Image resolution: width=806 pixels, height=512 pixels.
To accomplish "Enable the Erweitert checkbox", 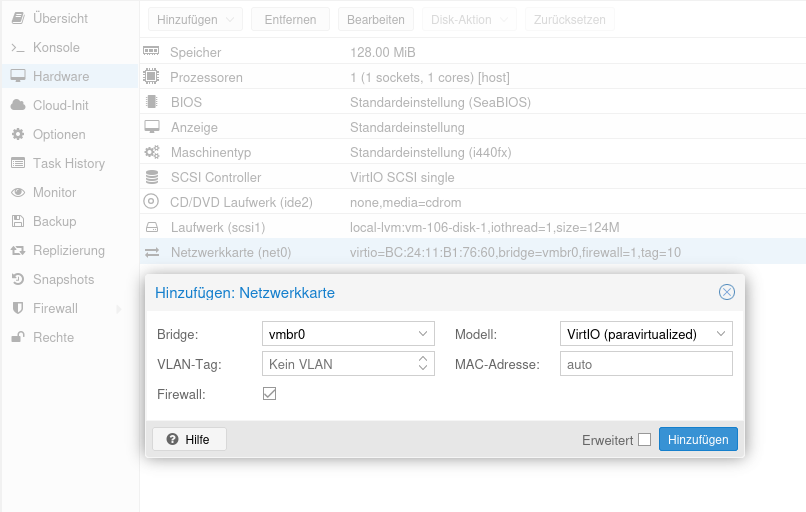I will [x=644, y=439].
